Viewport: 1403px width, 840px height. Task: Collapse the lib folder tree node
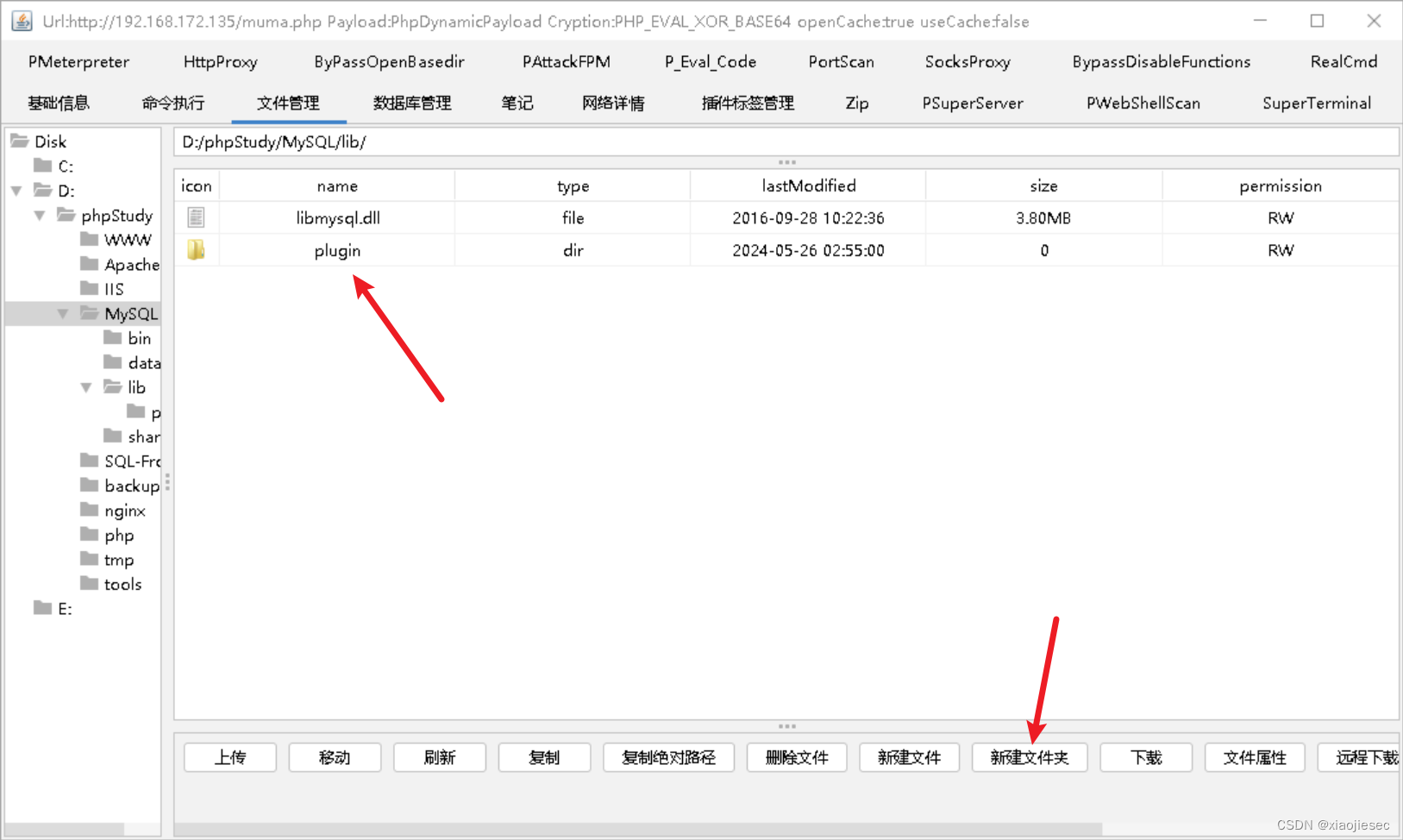[85, 387]
